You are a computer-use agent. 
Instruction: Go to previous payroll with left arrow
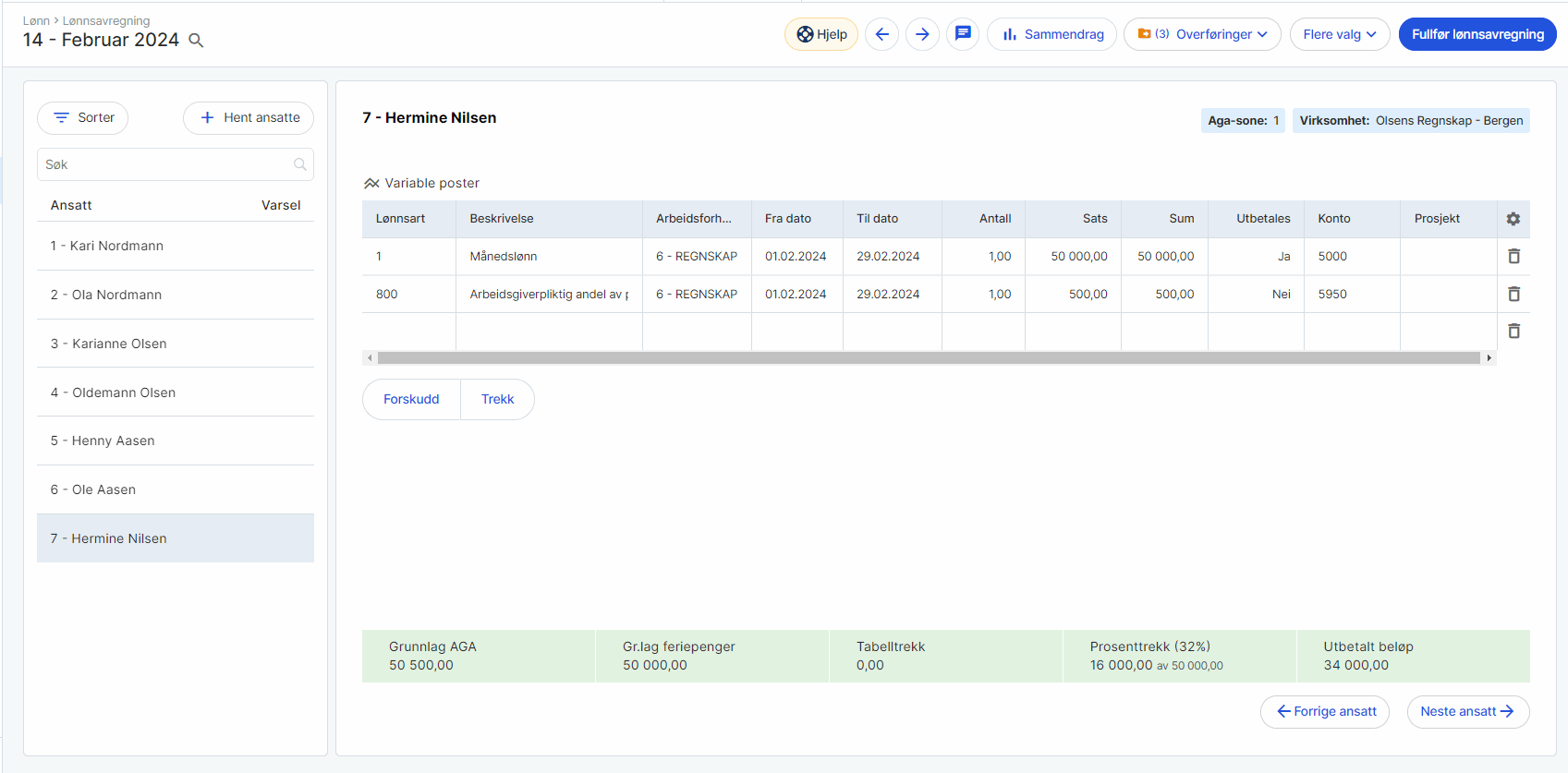881,34
